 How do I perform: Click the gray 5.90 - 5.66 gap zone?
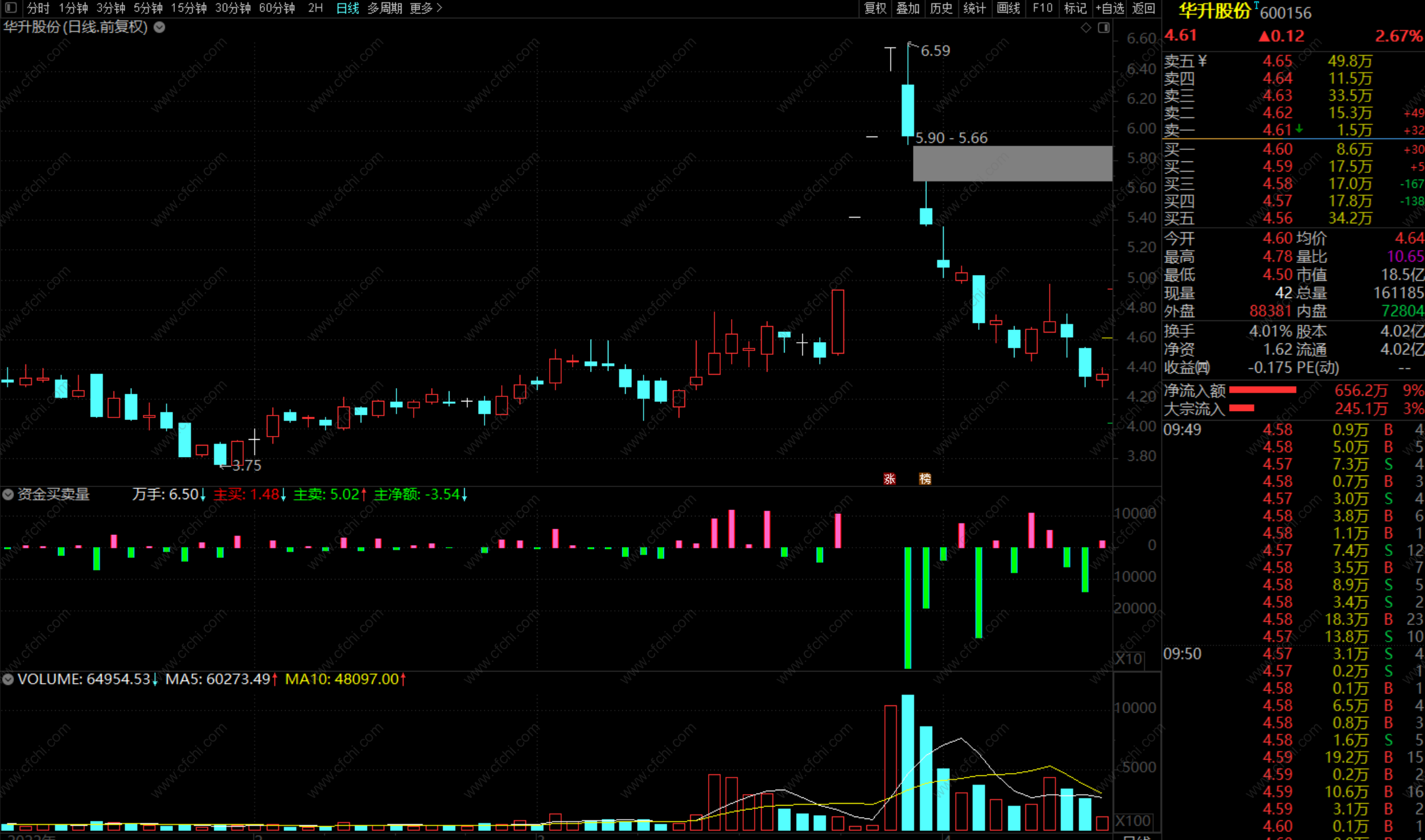tap(1012, 163)
